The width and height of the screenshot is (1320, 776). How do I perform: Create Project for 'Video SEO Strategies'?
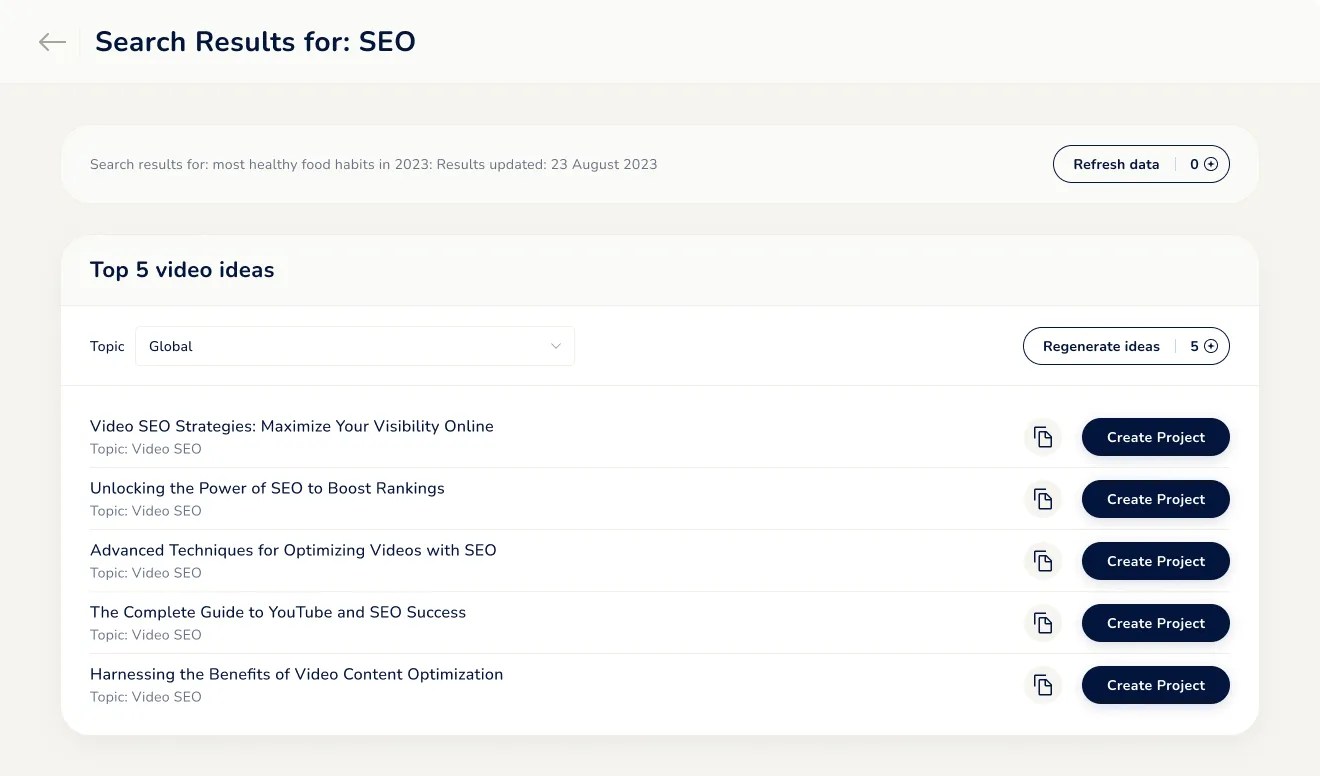[1155, 437]
